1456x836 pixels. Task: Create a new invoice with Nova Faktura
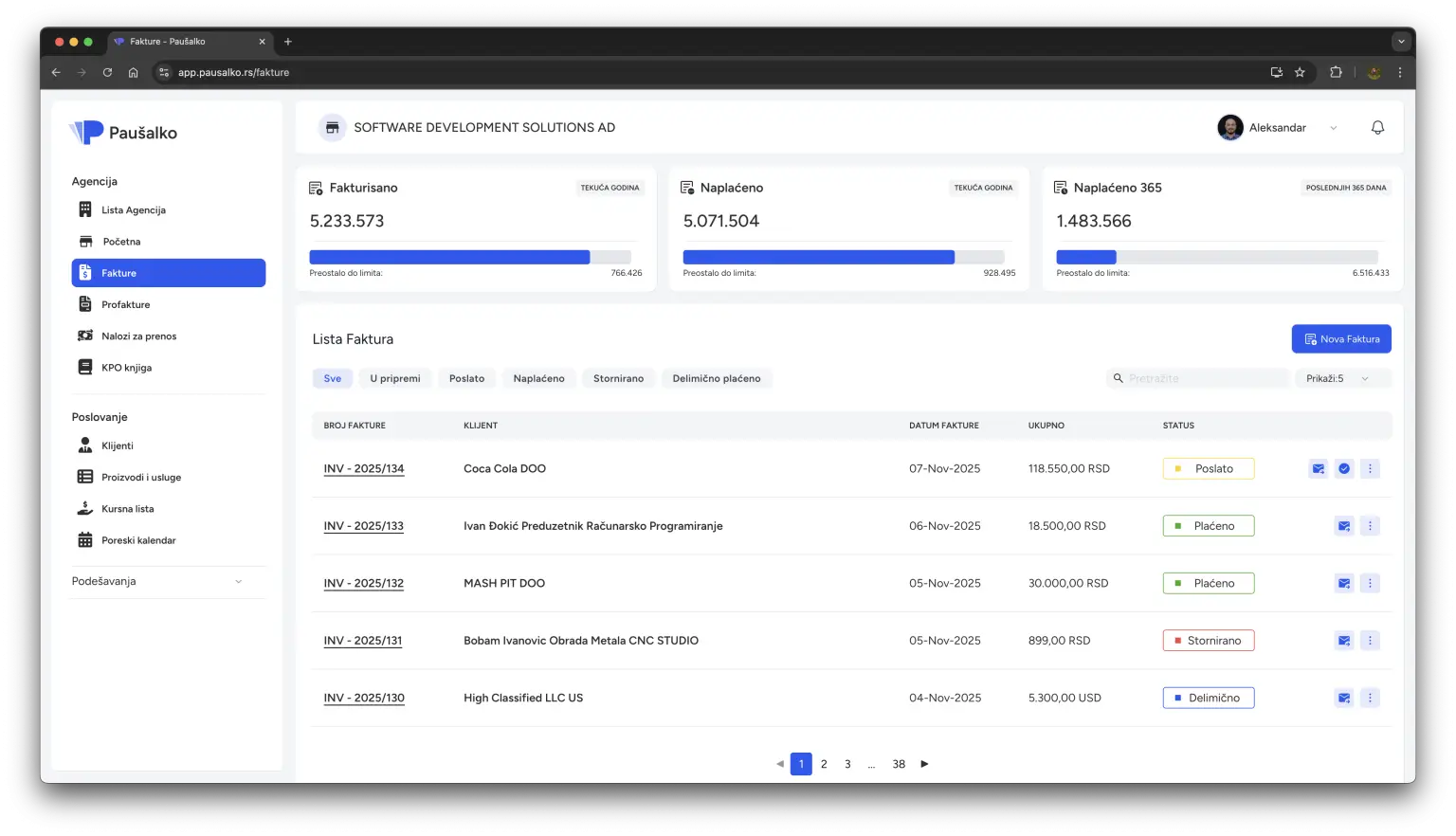point(1340,339)
